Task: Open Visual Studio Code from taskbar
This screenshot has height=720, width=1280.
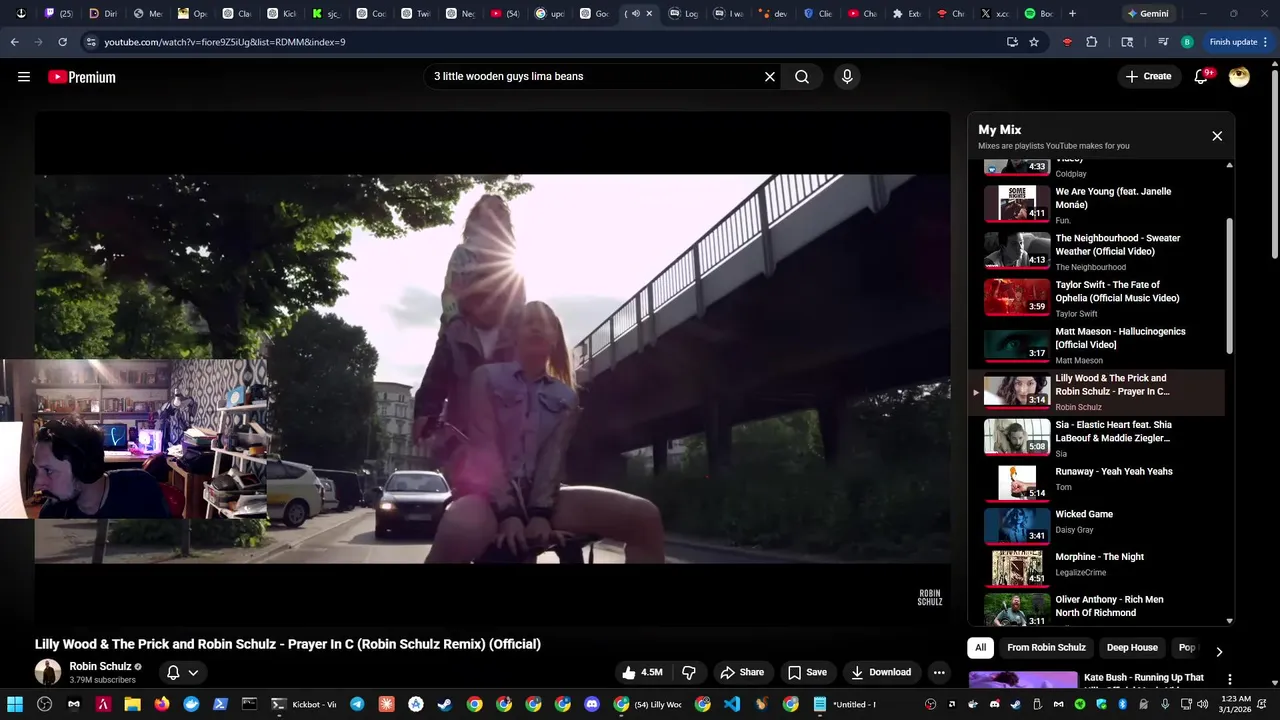Action: (x=732, y=704)
